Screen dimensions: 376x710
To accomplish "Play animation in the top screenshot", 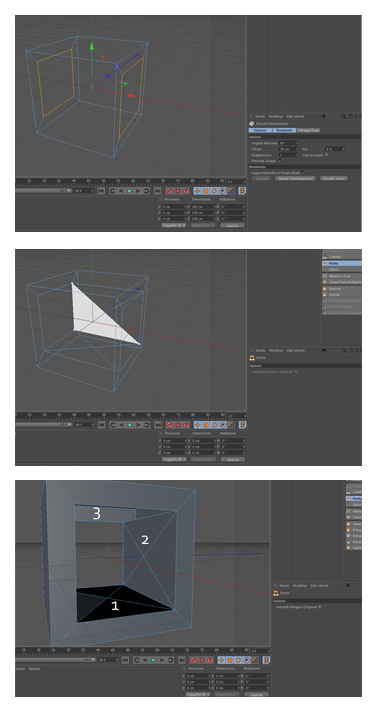I will pyautogui.click(x=130, y=191).
